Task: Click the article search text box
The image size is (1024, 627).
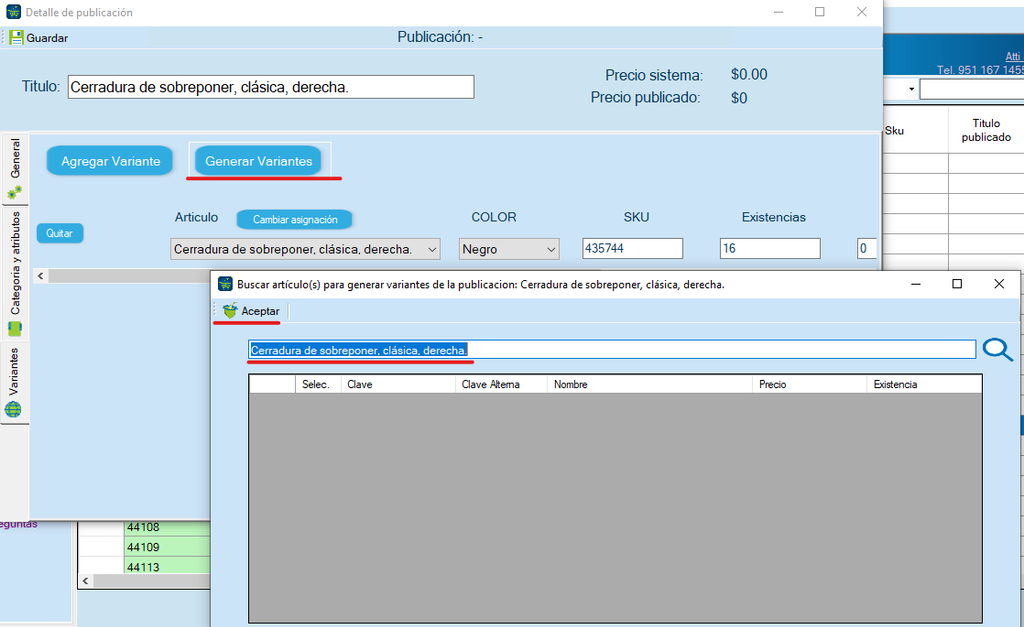Action: click(612, 350)
